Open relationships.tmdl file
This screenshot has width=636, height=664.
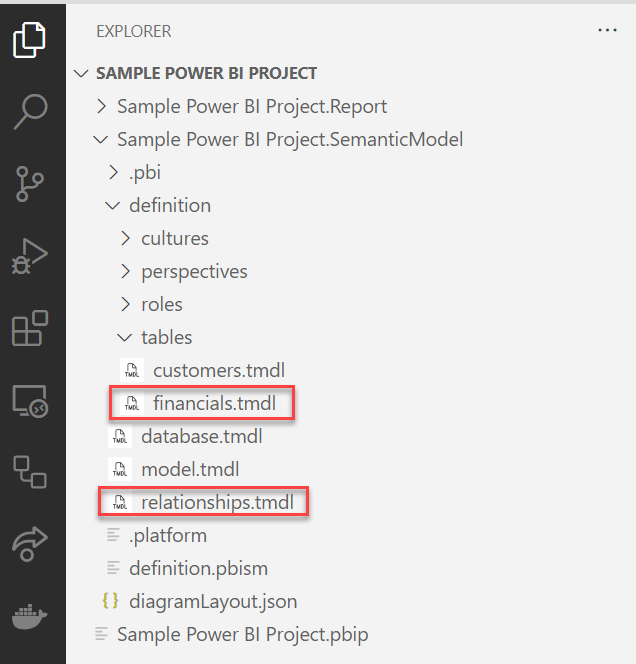(217, 502)
